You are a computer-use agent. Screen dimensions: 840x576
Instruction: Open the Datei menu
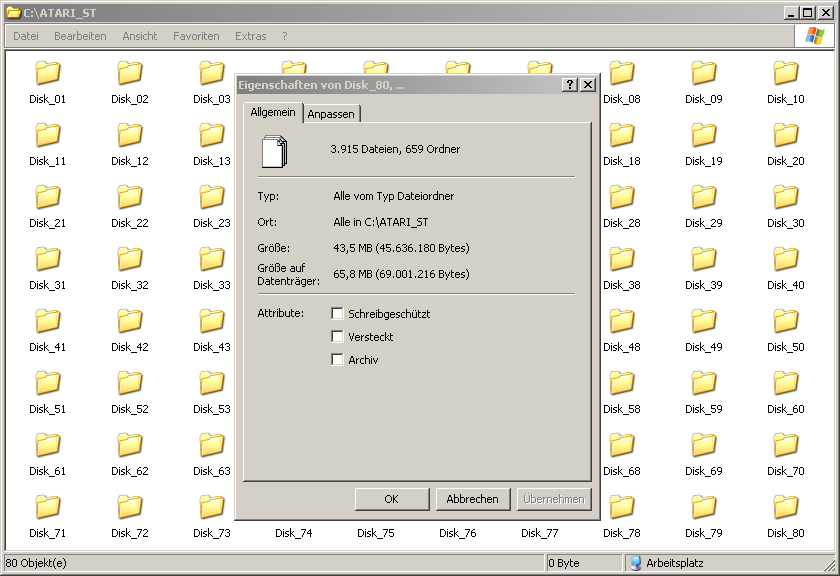26,36
